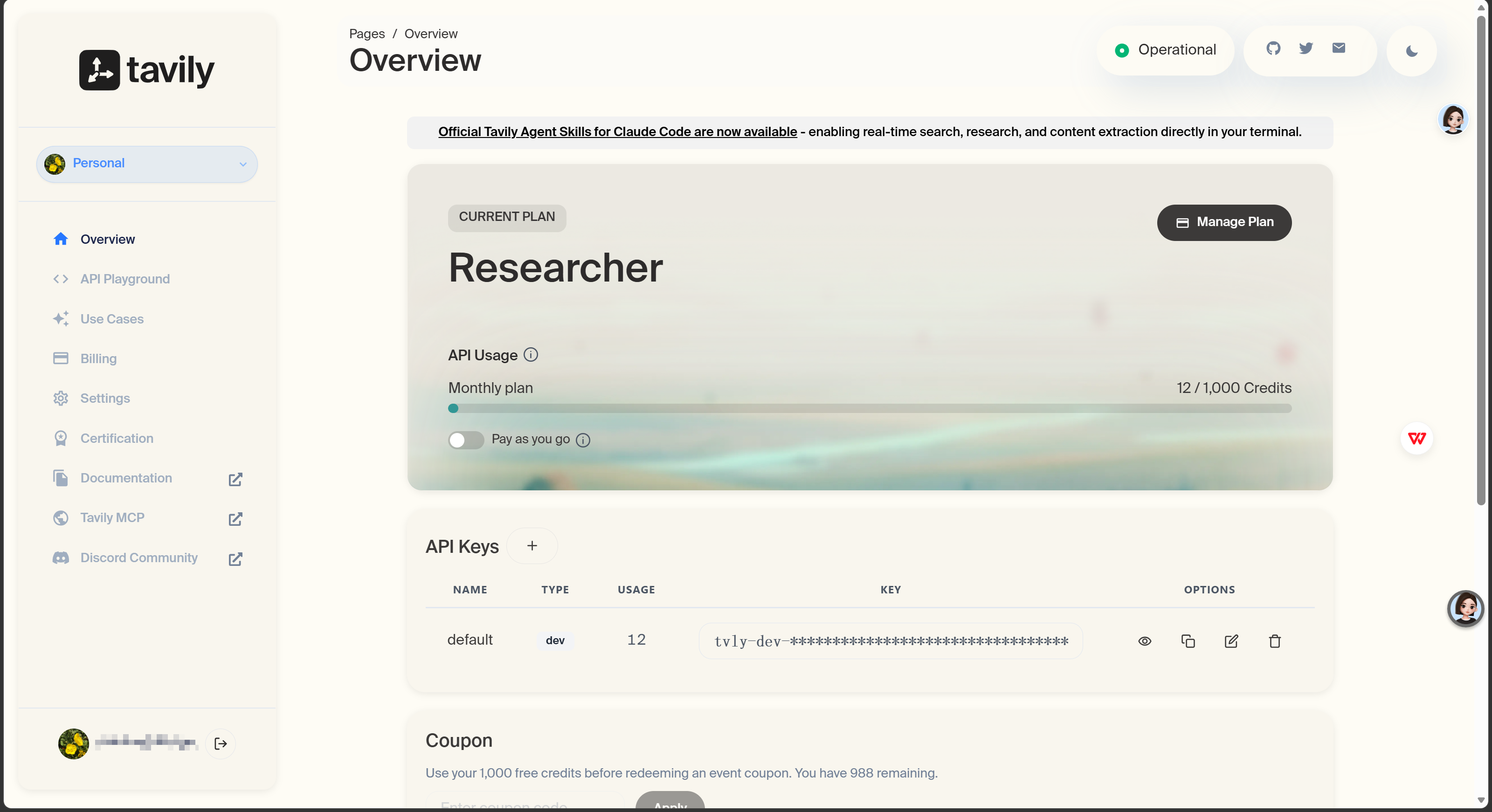The height and width of the screenshot is (812, 1492).
Task: Add a new API key with plus
Action: [532, 545]
